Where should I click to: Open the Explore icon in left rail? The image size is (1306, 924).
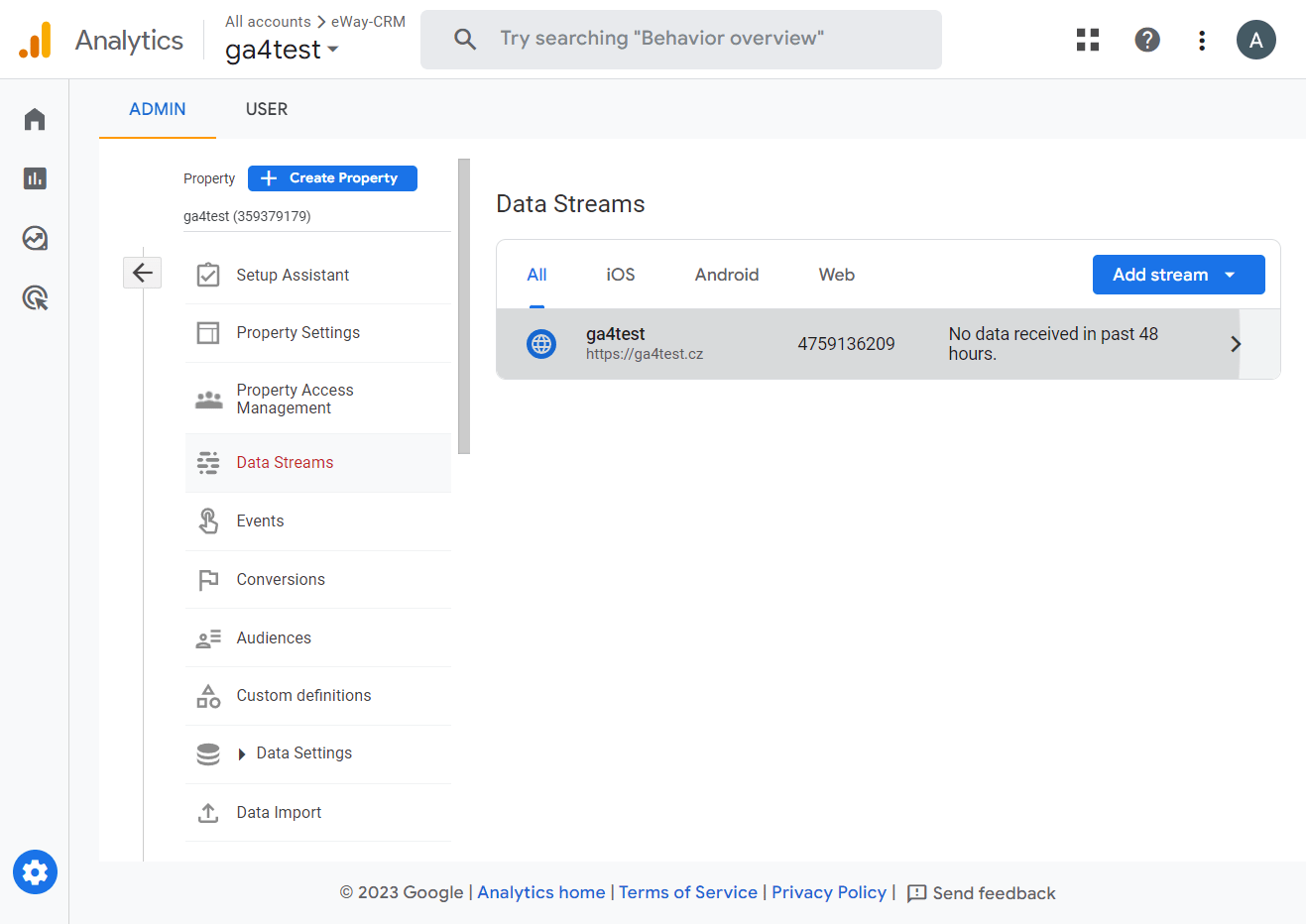click(x=35, y=238)
